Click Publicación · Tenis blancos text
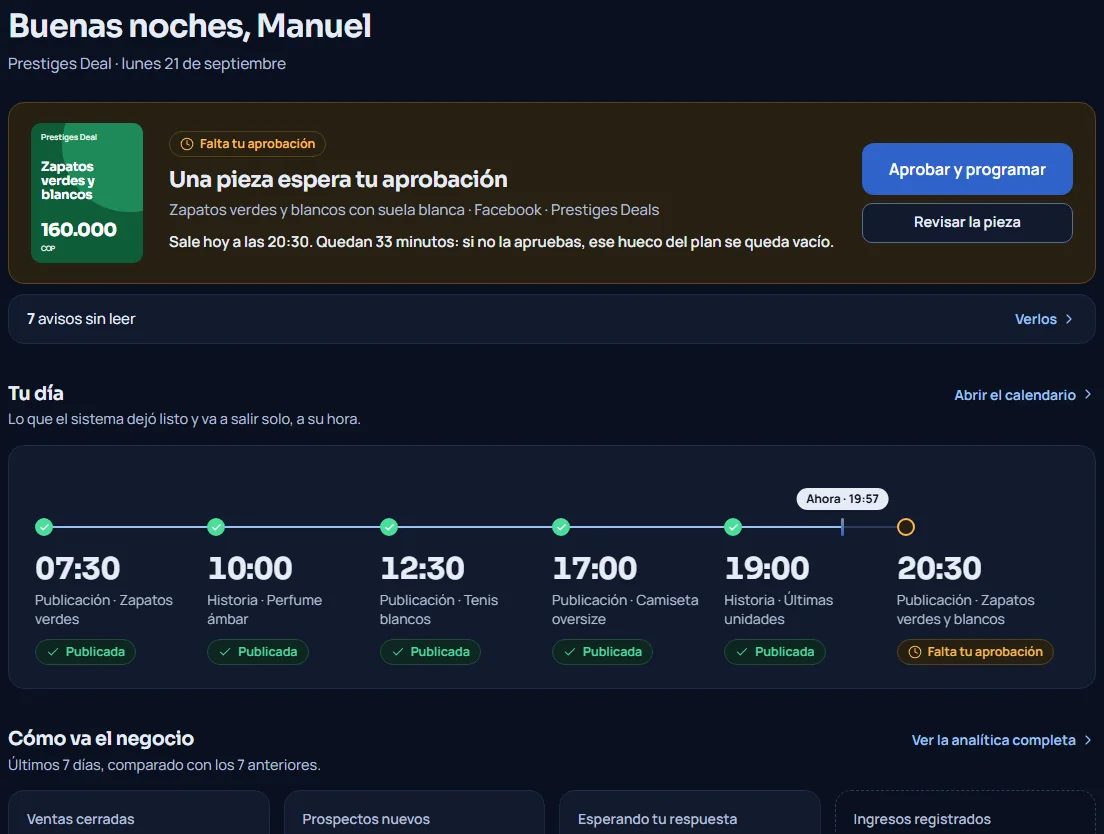The height and width of the screenshot is (834, 1104). point(439,609)
